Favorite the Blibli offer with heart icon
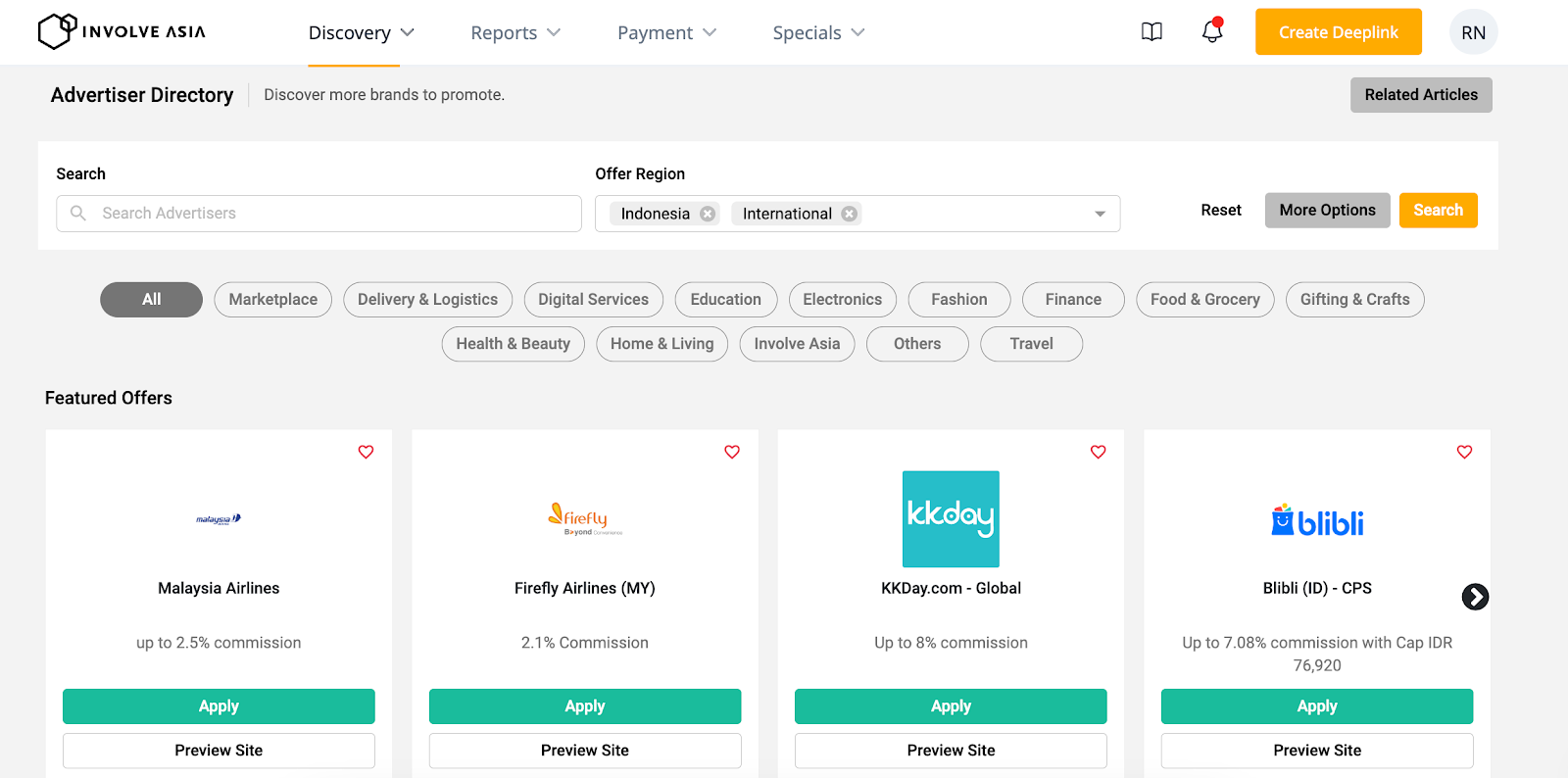Viewport: 1568px width, 778px height. tap(1464, 452)
